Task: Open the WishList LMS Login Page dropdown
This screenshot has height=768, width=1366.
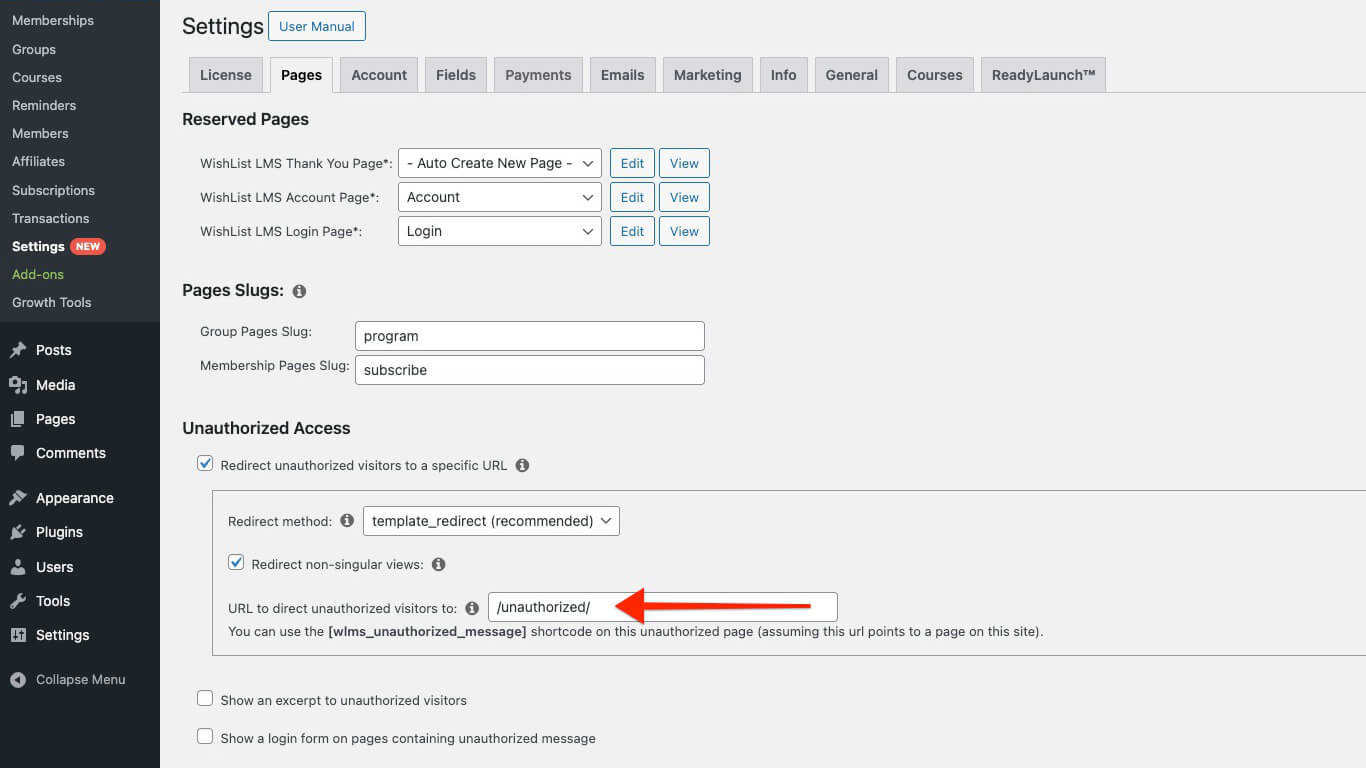Action: pyautogui.click(x=499, y=231)
